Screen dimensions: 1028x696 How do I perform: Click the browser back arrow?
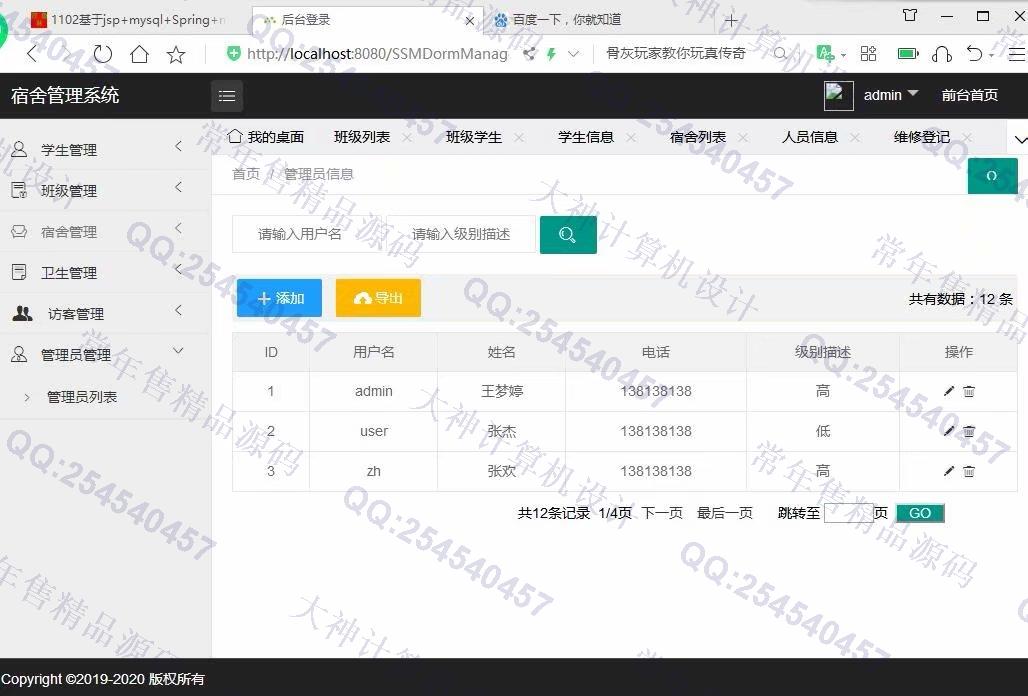(x=31, y=54)
